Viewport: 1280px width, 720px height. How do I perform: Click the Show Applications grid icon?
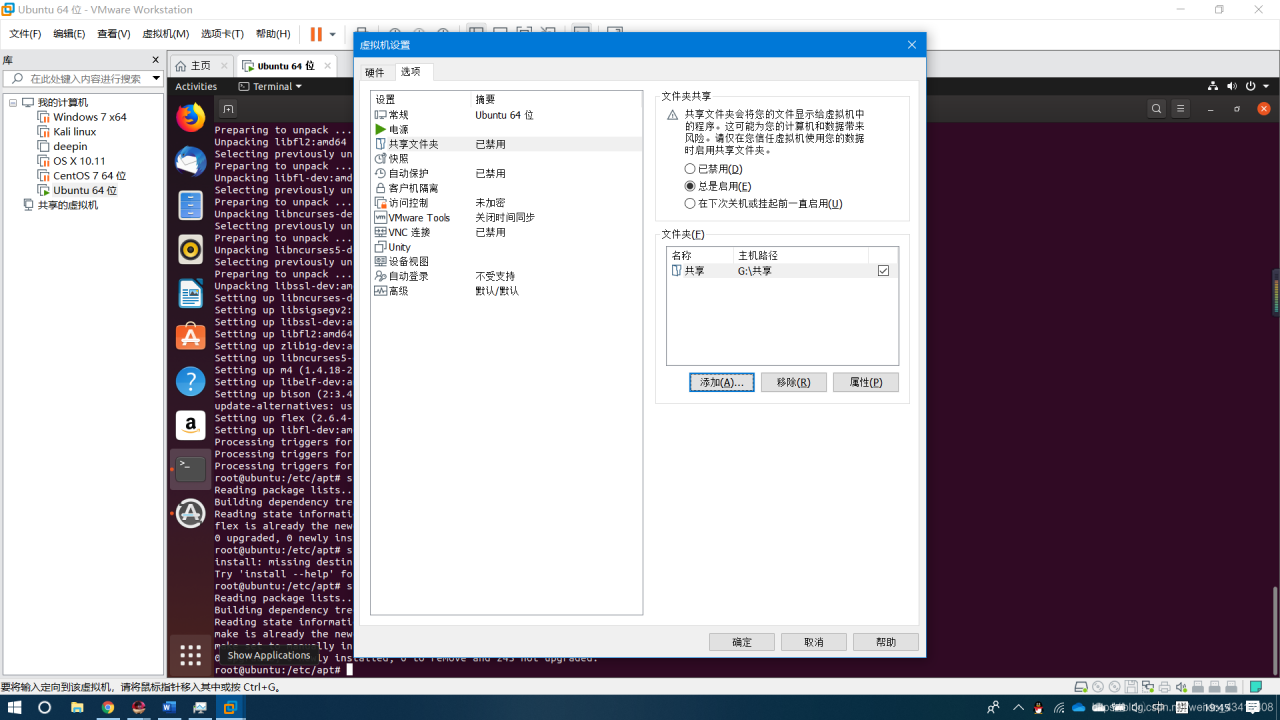tap(190, 655)
